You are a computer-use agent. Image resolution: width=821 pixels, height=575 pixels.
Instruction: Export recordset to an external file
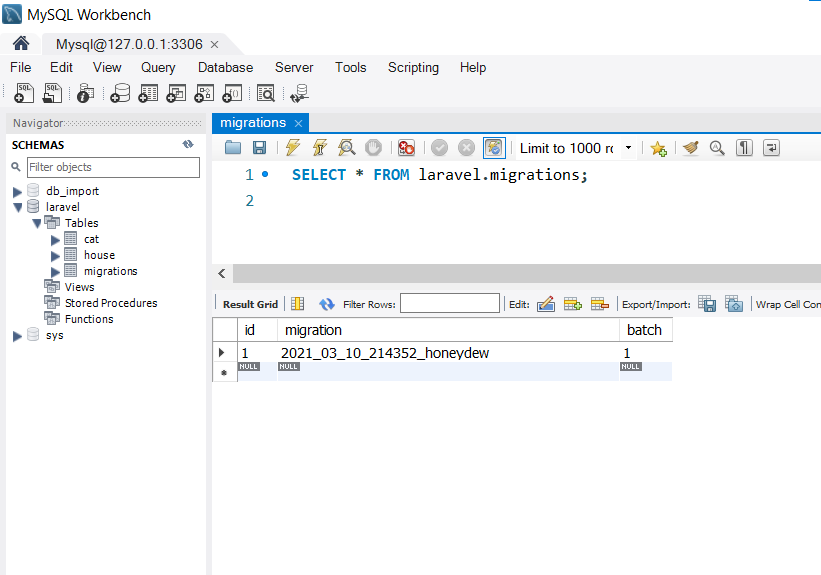(707, 304)
